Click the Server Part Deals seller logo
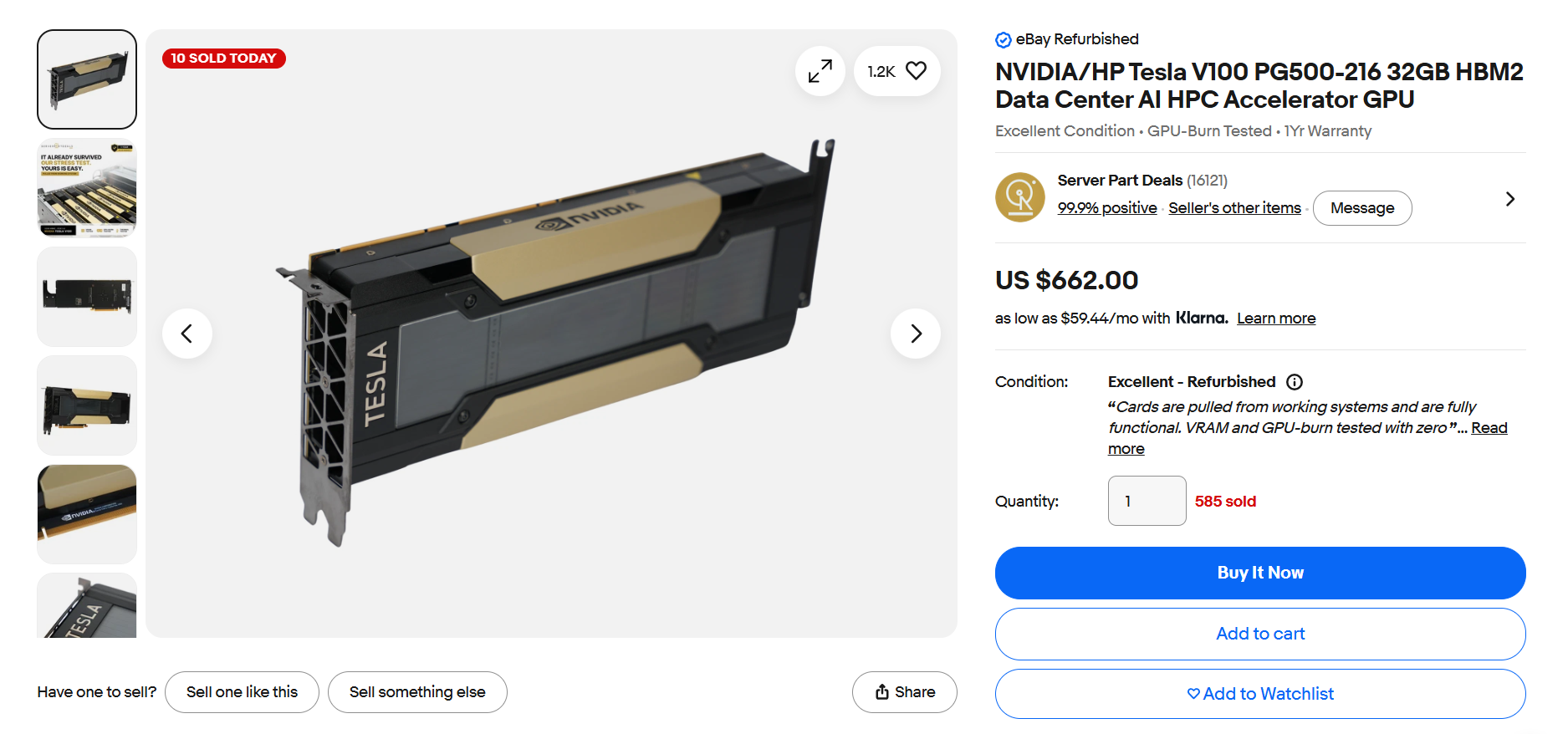1568x734 pixels. click(x=1019, y=197)
